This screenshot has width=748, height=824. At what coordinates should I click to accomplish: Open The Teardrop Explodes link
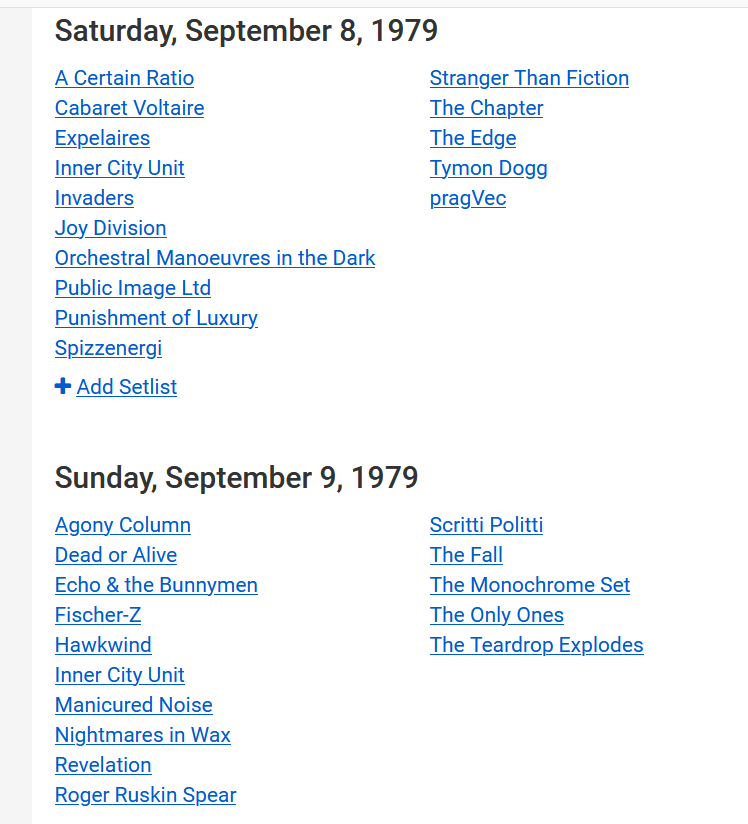(537, 645)
